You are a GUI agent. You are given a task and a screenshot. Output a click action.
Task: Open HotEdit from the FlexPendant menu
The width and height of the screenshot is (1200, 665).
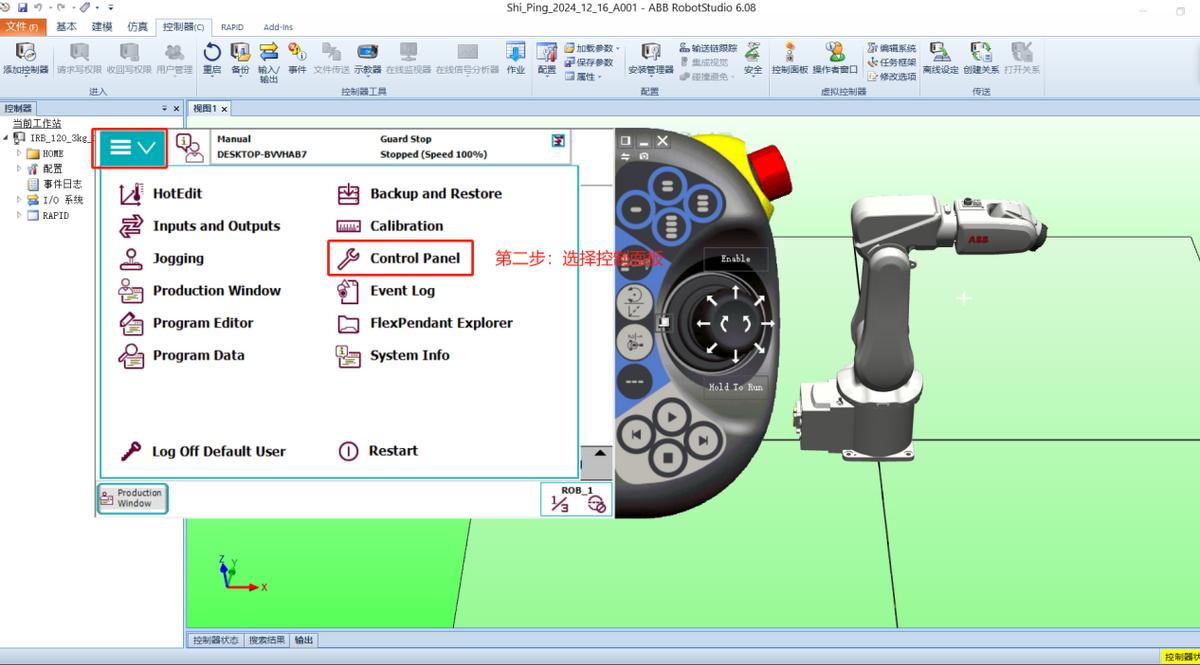(176, 194)
